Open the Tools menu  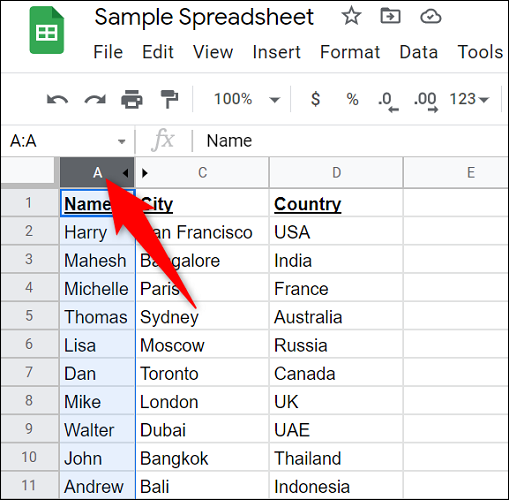pos(480,52)
